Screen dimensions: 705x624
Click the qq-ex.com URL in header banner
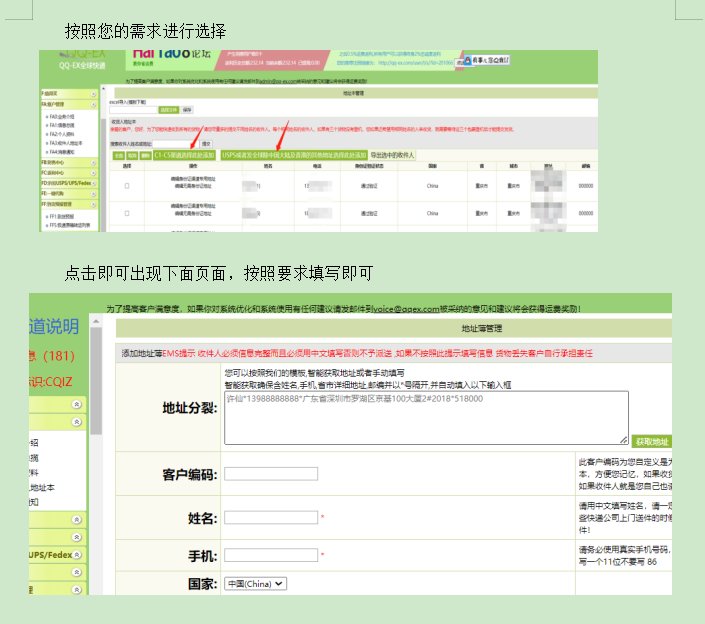415,62
